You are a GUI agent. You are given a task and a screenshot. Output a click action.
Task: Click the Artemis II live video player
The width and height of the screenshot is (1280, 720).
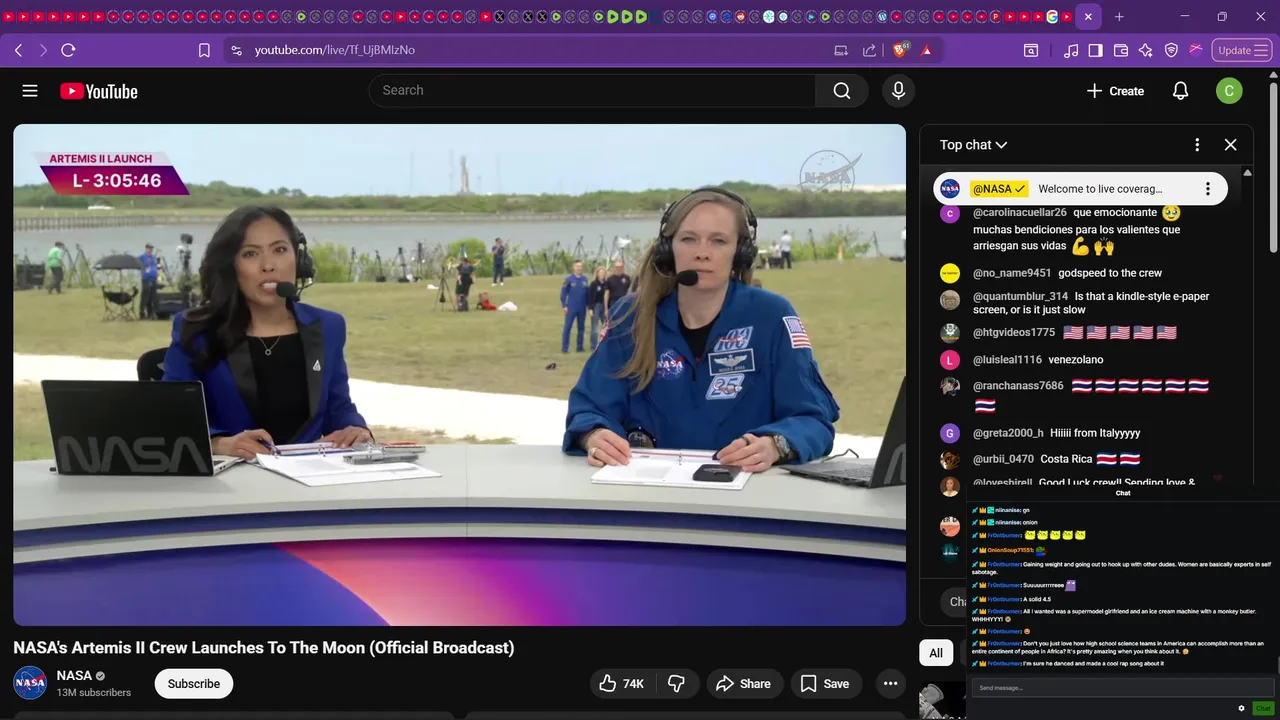pyautogui.click(x=459, y=375)
